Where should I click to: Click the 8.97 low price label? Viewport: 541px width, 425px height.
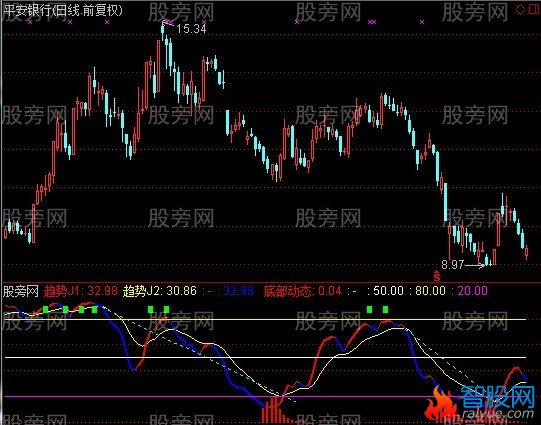click(452, 265)
